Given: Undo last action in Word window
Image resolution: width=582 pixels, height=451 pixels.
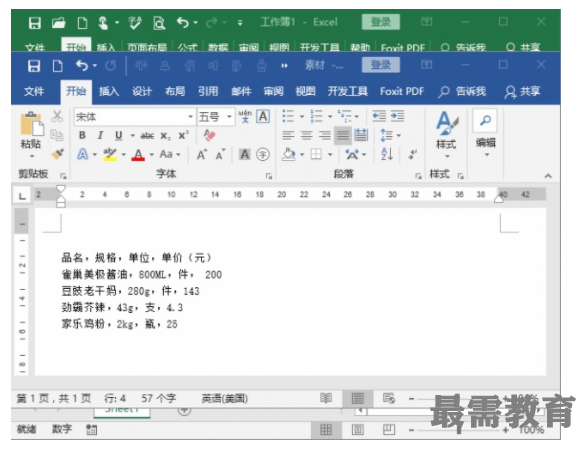Looking at the screenshot, I should click(82, 66).
